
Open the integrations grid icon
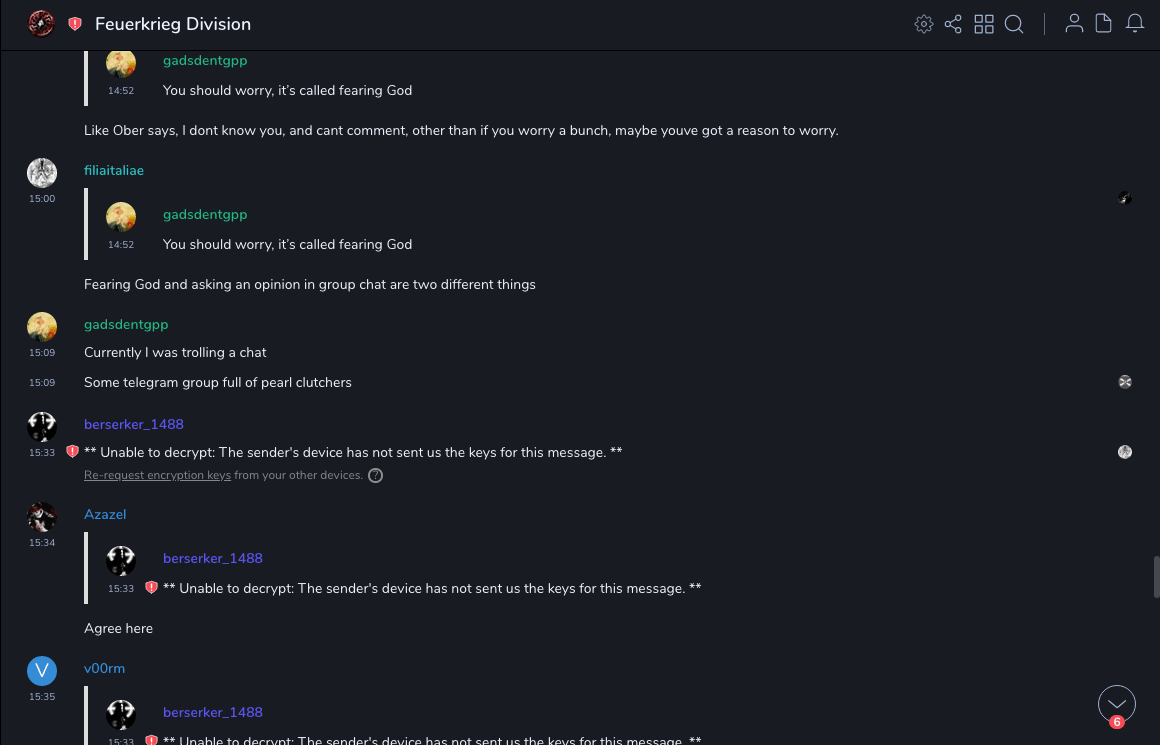(984, 24)
